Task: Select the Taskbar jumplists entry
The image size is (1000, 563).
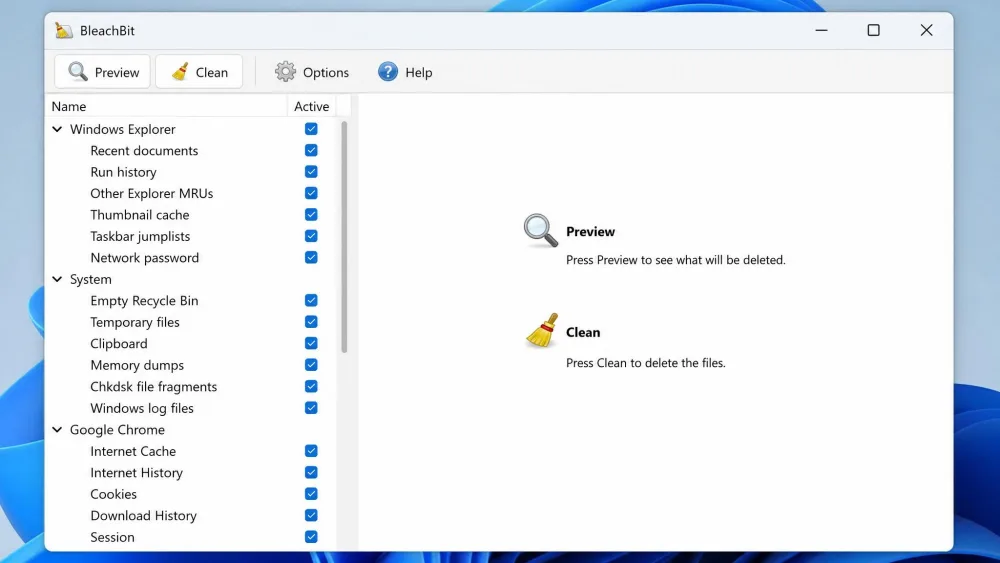Action: tap(140, 237)
